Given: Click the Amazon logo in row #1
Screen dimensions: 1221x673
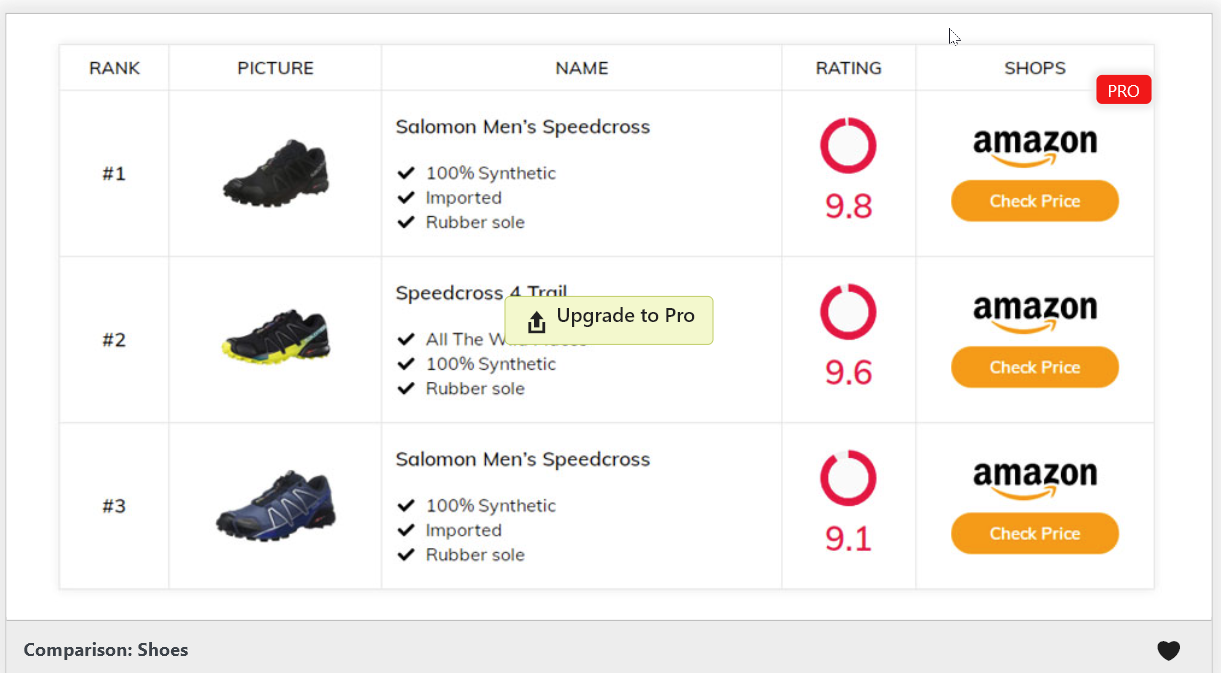Looking at the screenshot, I should tap(1035, 148).
